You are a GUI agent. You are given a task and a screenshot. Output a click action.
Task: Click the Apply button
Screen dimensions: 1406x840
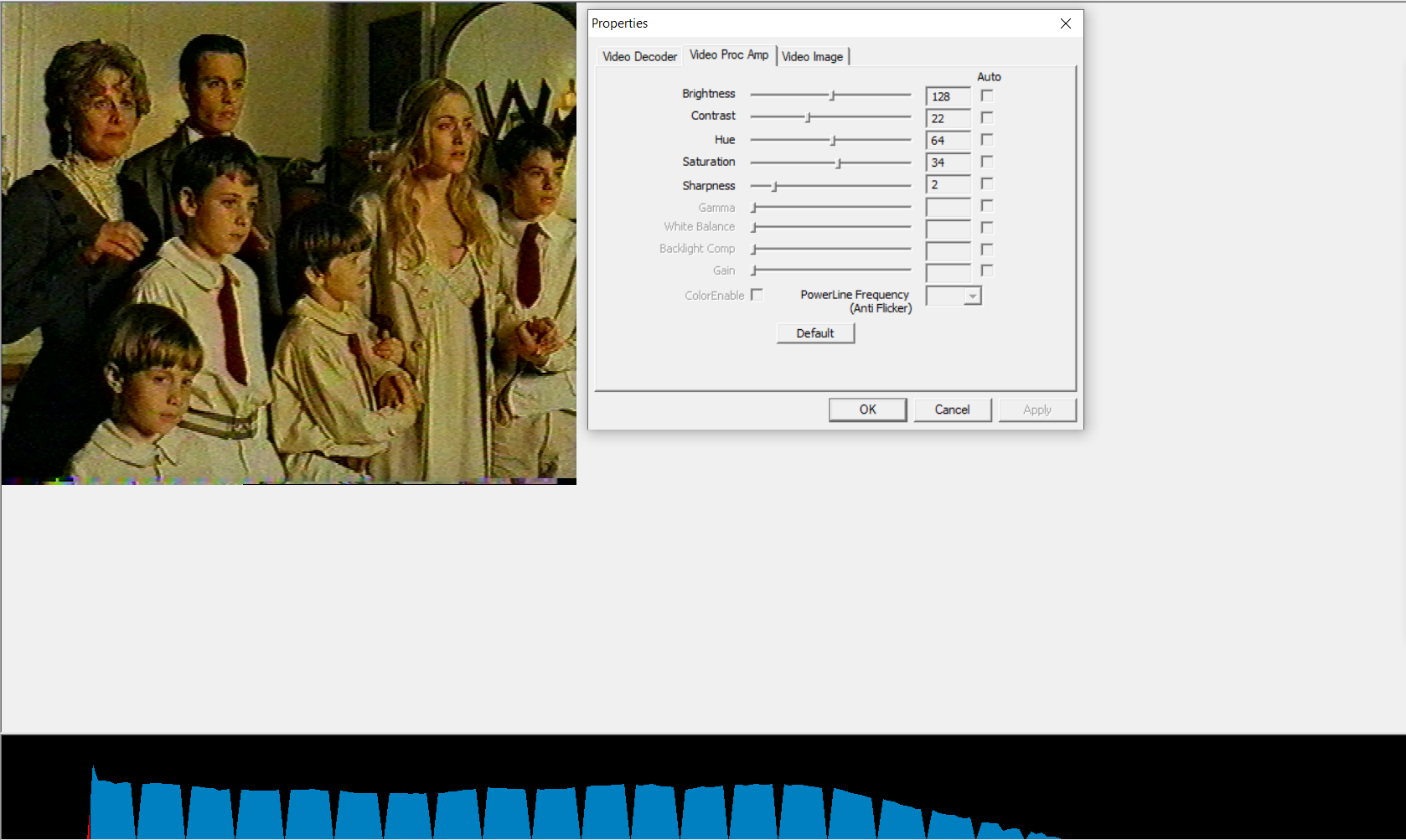click(x=1037, y=410)
